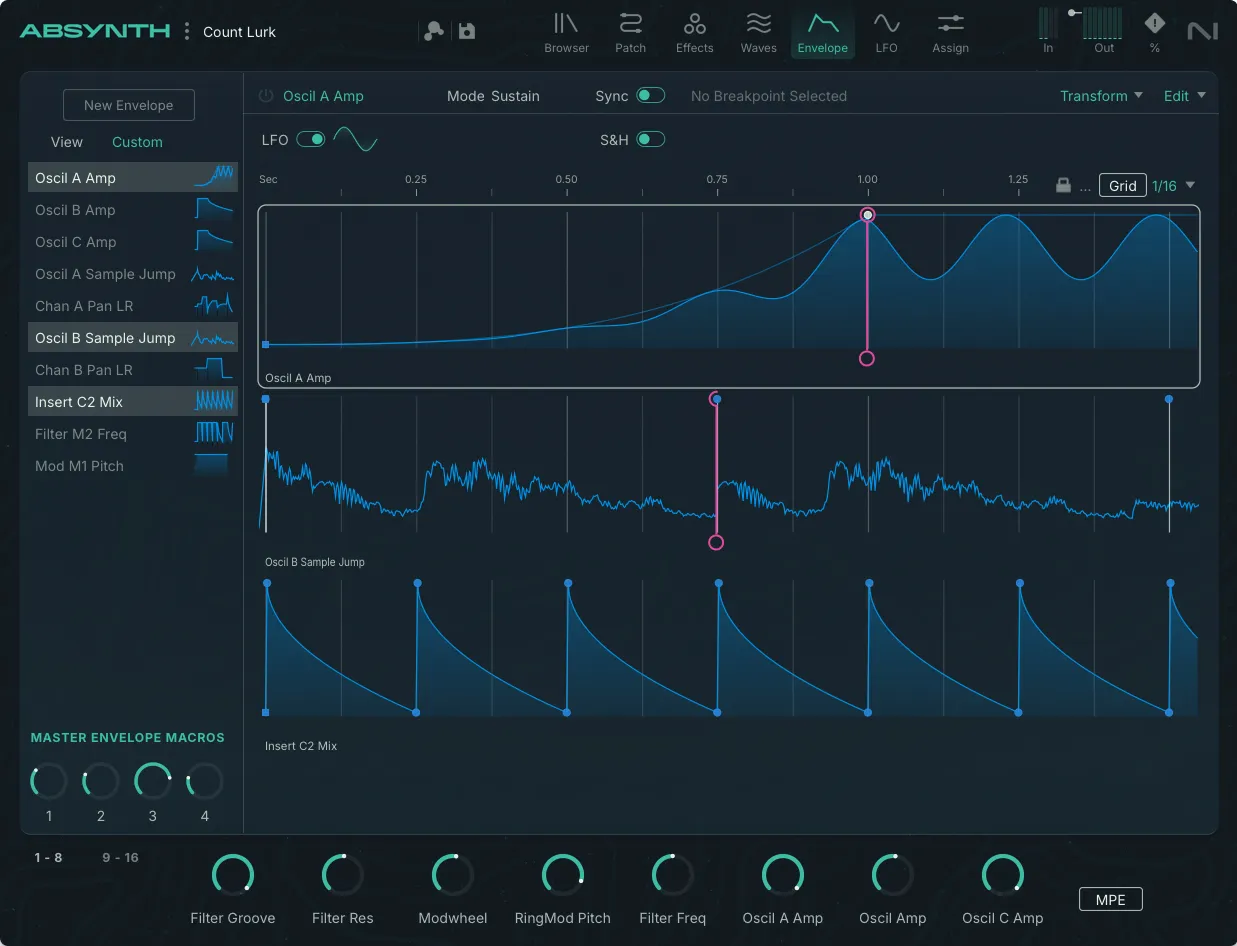Open the Effects panel
1237x946 pixels.
(x=694, y=33)
